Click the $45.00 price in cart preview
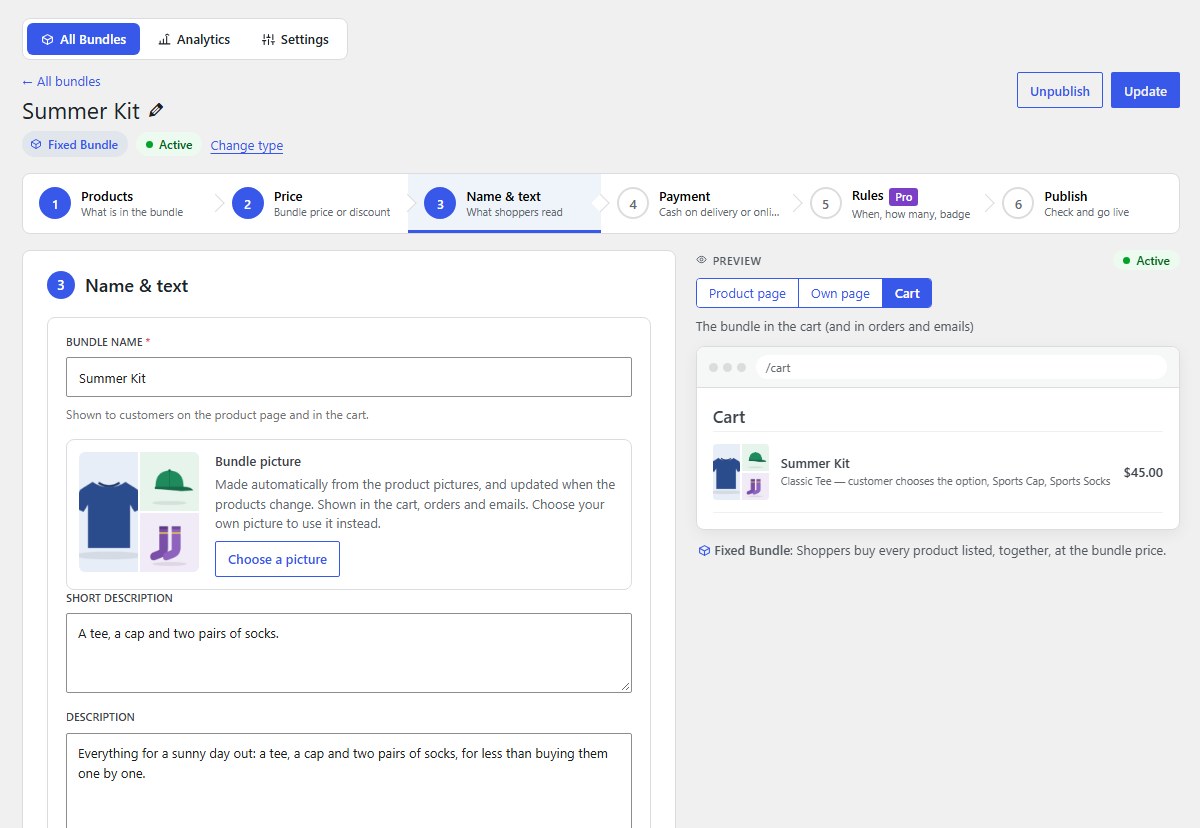This screenshot has height=828, width=1200. click(1143, 472)
